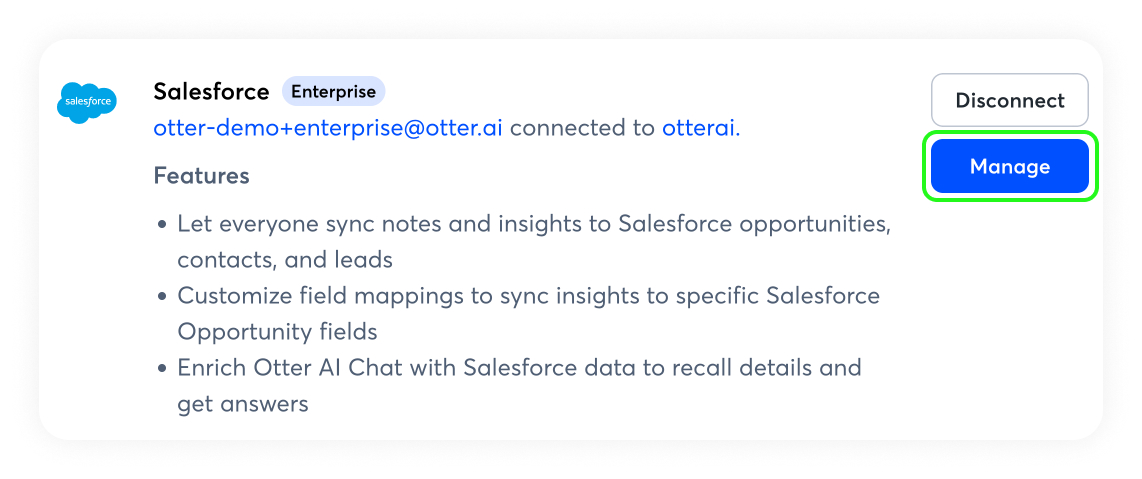1142x479 pixels.
Task: Open the otter-demo+enterprise@otter.ai email link
Action: point(328,128)
